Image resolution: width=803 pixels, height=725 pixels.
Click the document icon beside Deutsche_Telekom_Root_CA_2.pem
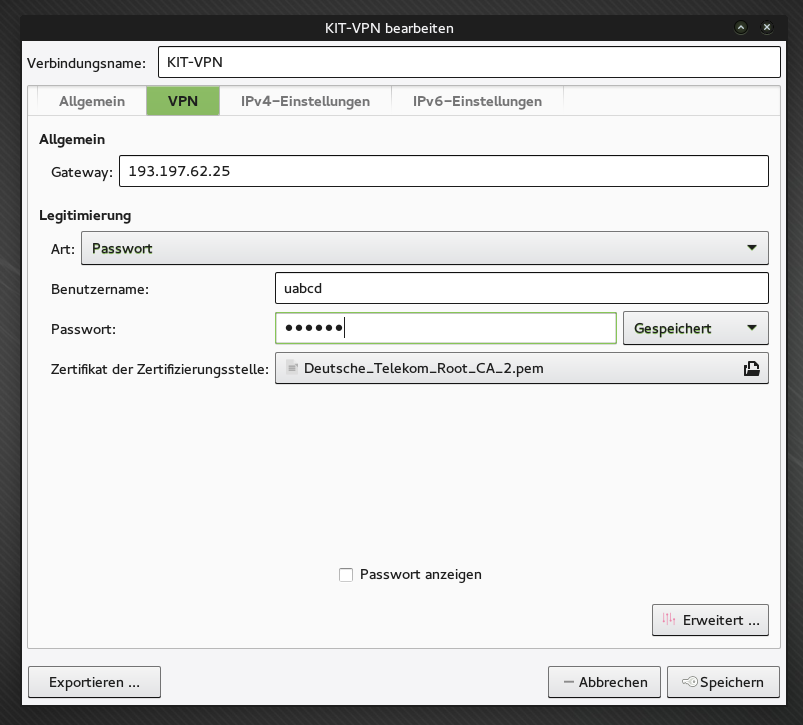click(x=292, y=368)
